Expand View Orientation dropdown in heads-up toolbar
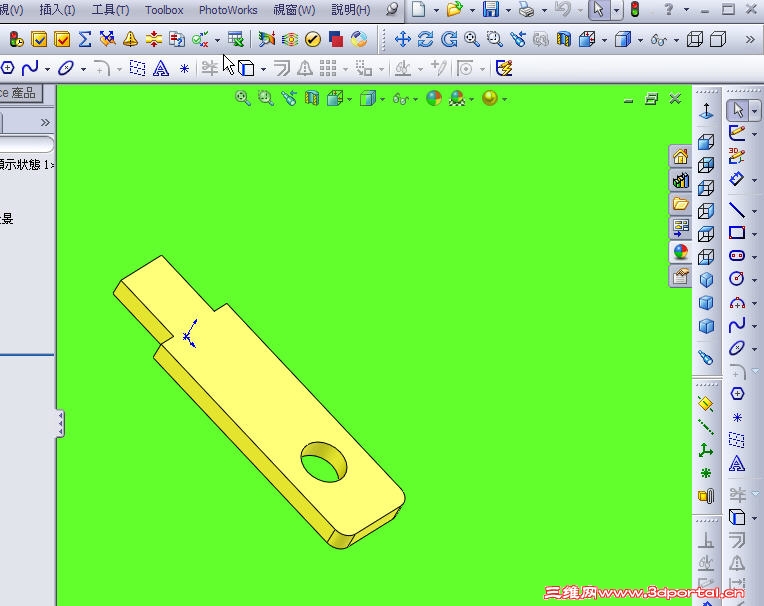The image size is (764, 606). [x=350, y=99]
